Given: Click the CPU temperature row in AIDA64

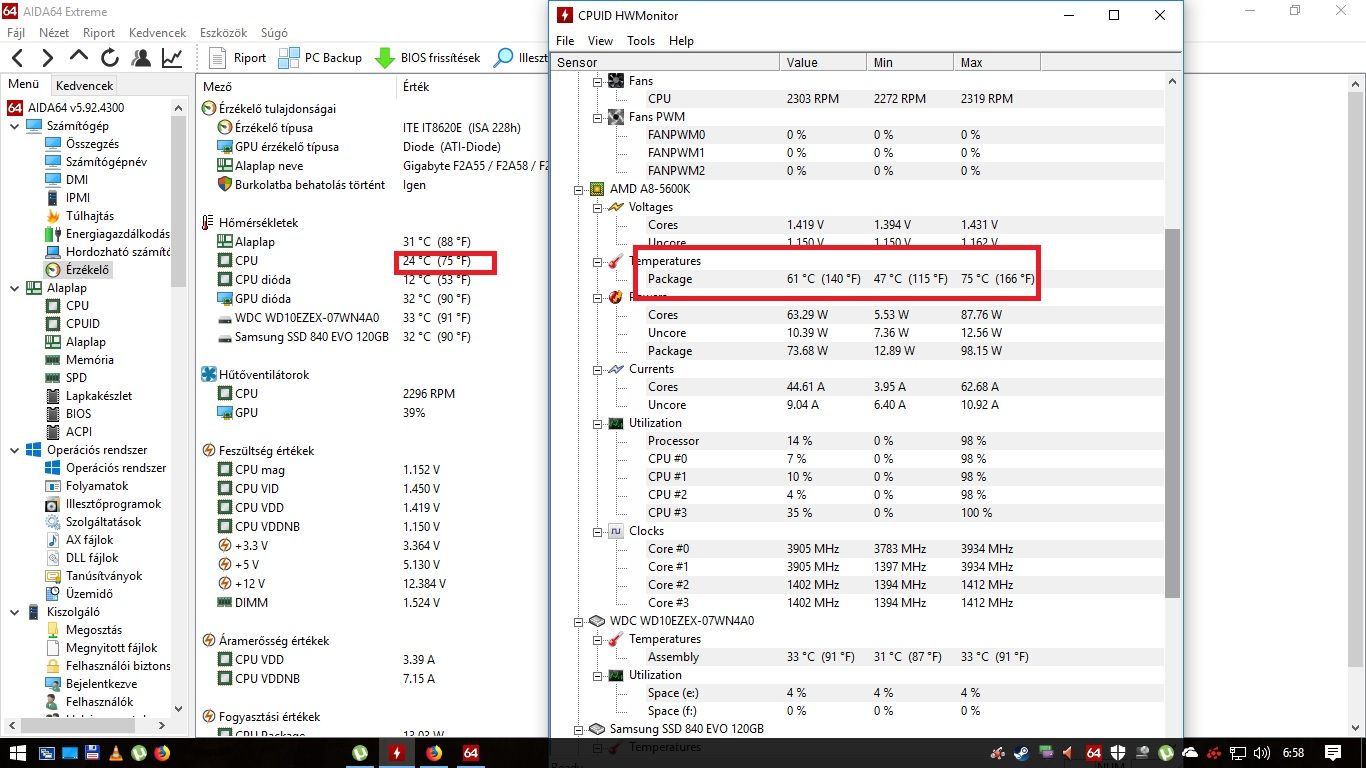Looking at the screenshot, I should (x=372, y=261).
